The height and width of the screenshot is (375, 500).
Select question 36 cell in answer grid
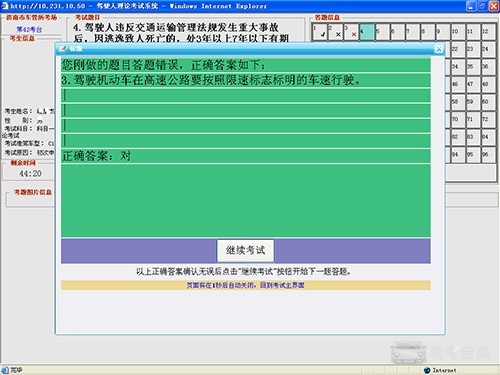[x=489, y=67]
